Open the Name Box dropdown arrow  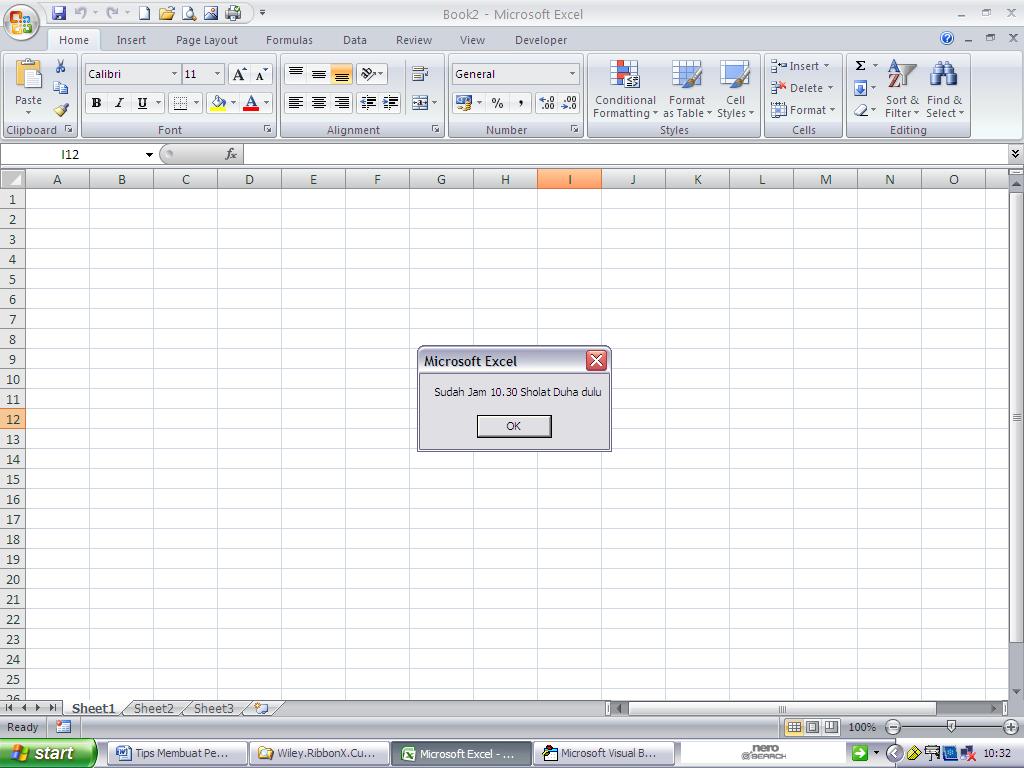pos(149,155)
